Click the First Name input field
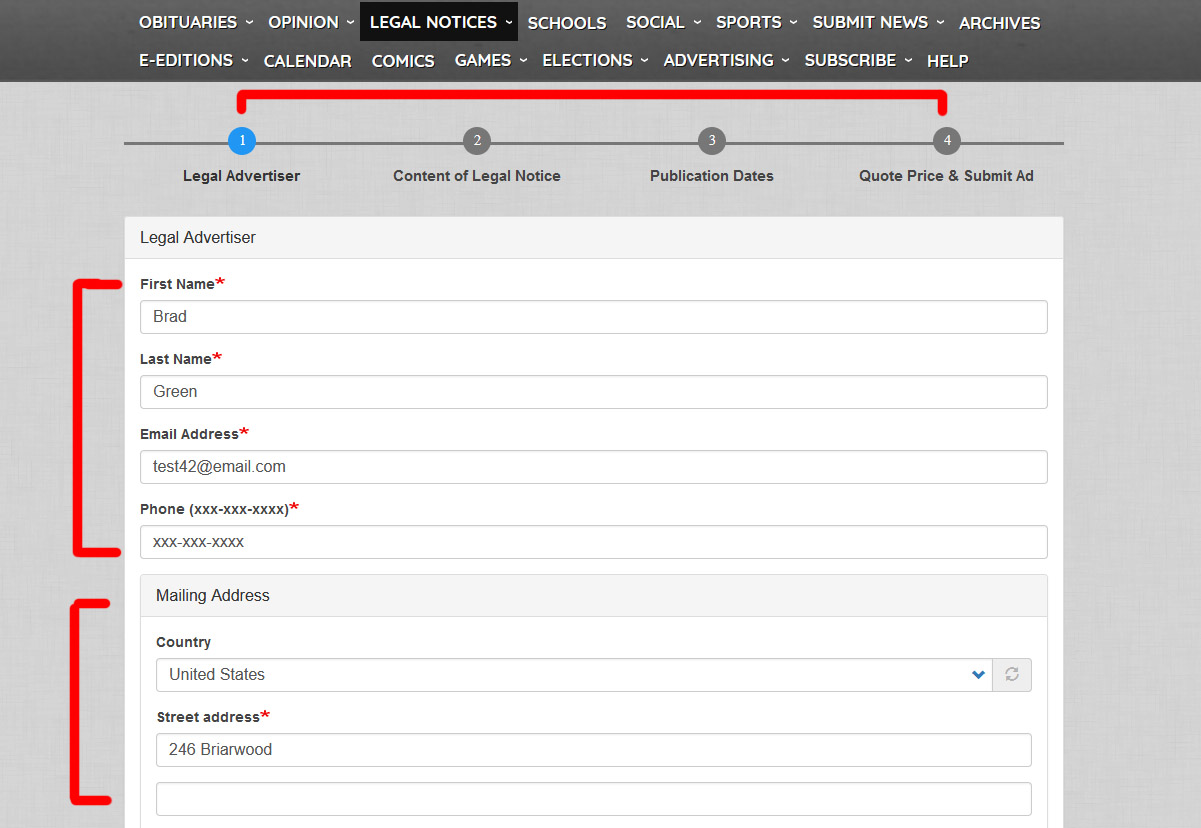 [x=593, y=317]
